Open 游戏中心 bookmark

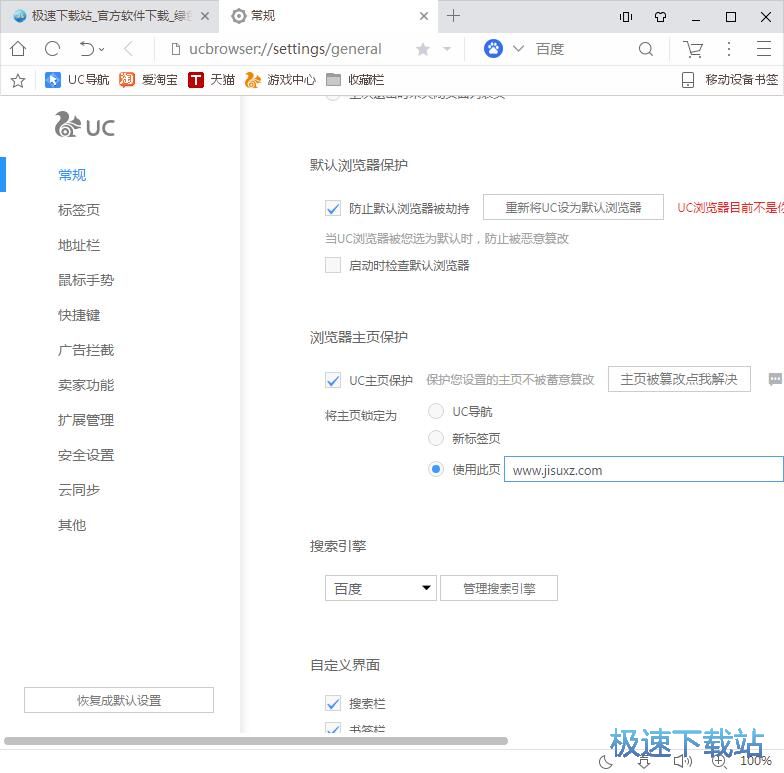pos(280,80)
